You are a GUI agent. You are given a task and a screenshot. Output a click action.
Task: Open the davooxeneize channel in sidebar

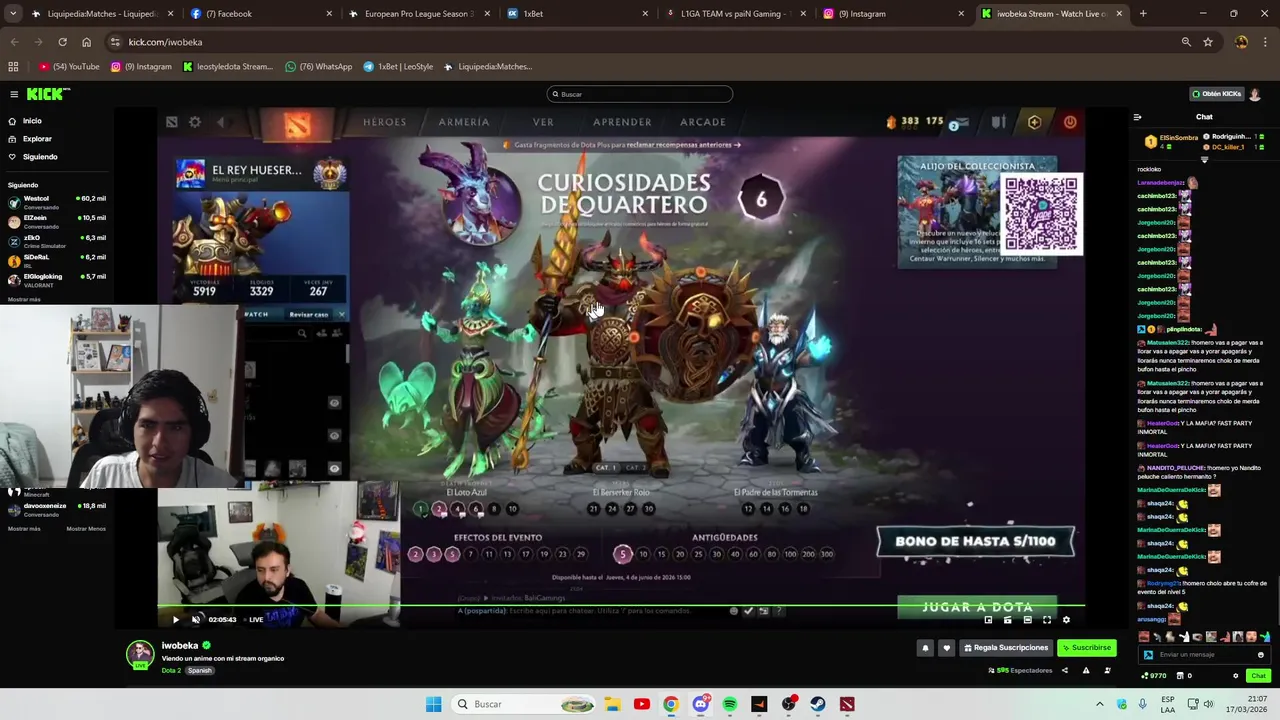point(56,509)
